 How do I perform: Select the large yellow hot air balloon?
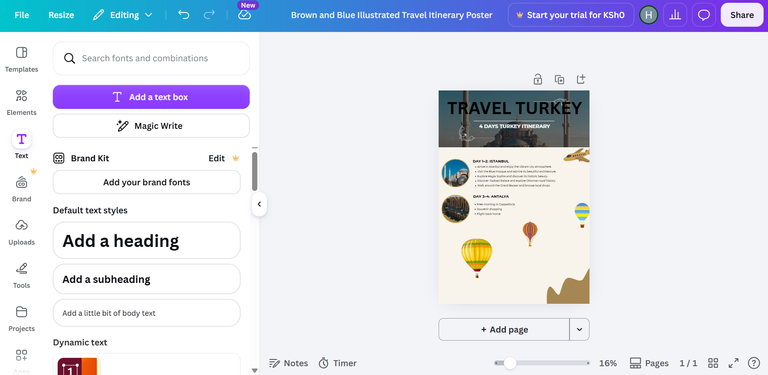click(x=477, y=258)
